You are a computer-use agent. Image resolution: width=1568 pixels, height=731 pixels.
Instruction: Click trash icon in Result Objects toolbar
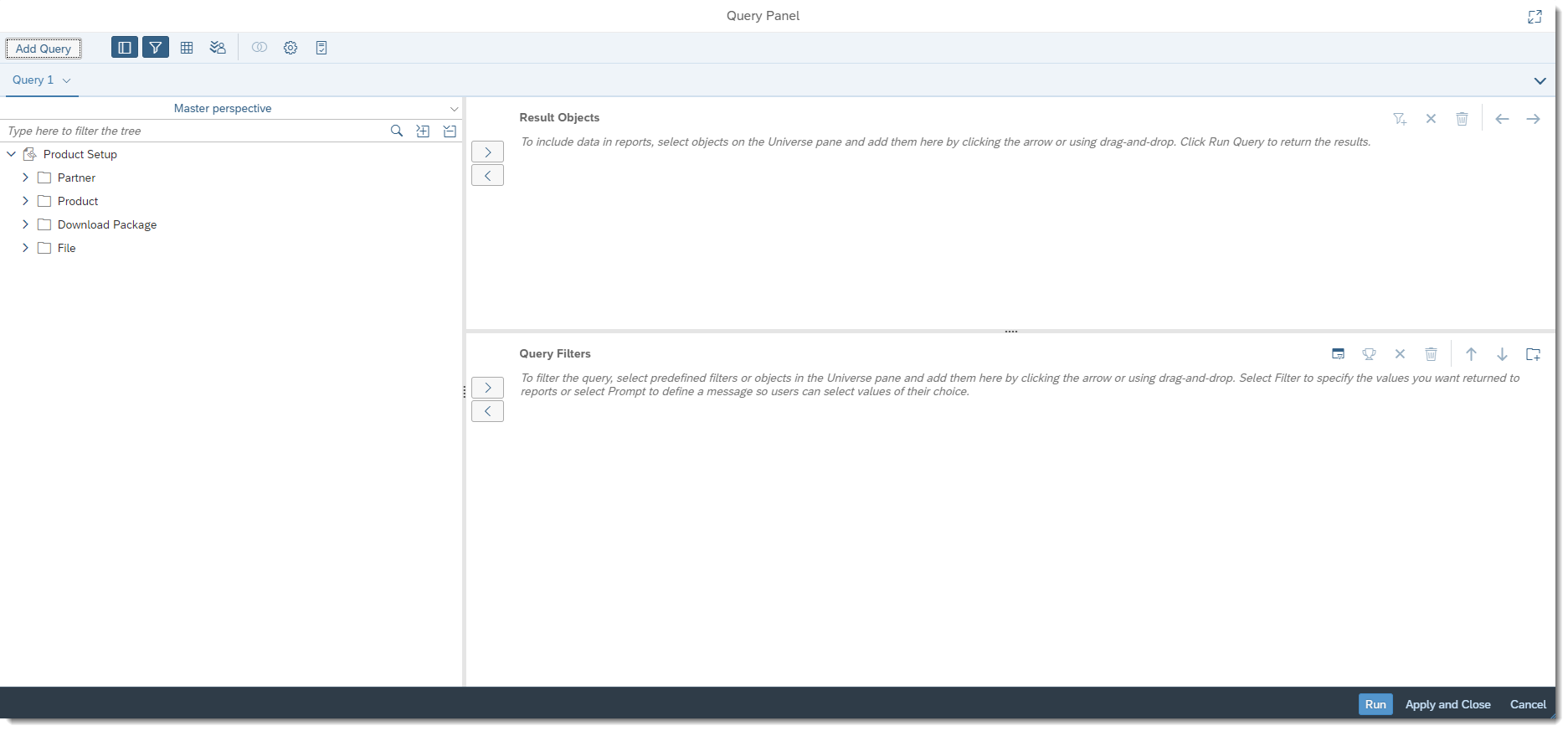pos(1462,119)
